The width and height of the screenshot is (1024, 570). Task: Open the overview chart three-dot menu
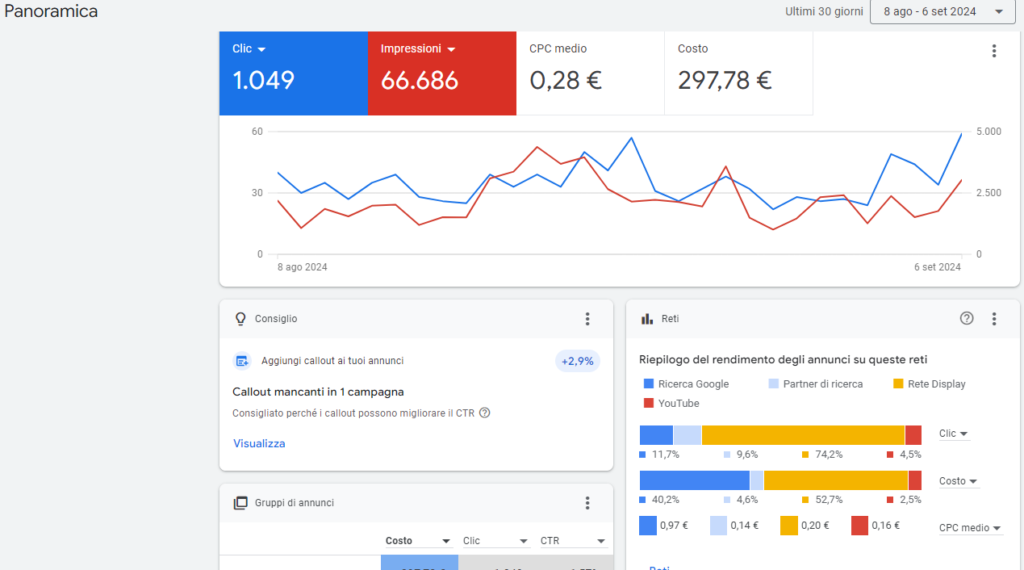coord(994,51)
